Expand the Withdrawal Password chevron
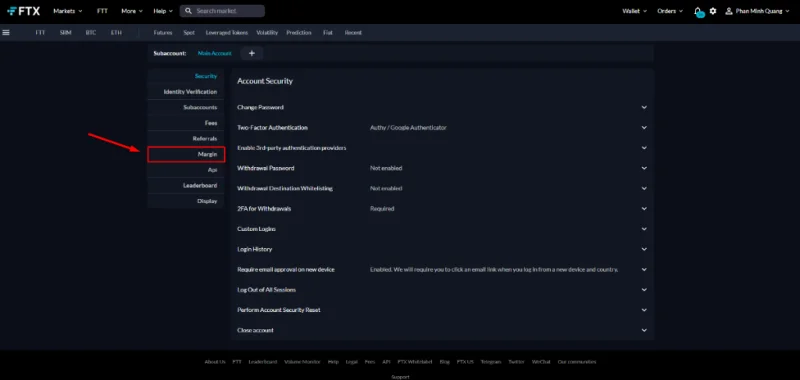 [644, 168]
